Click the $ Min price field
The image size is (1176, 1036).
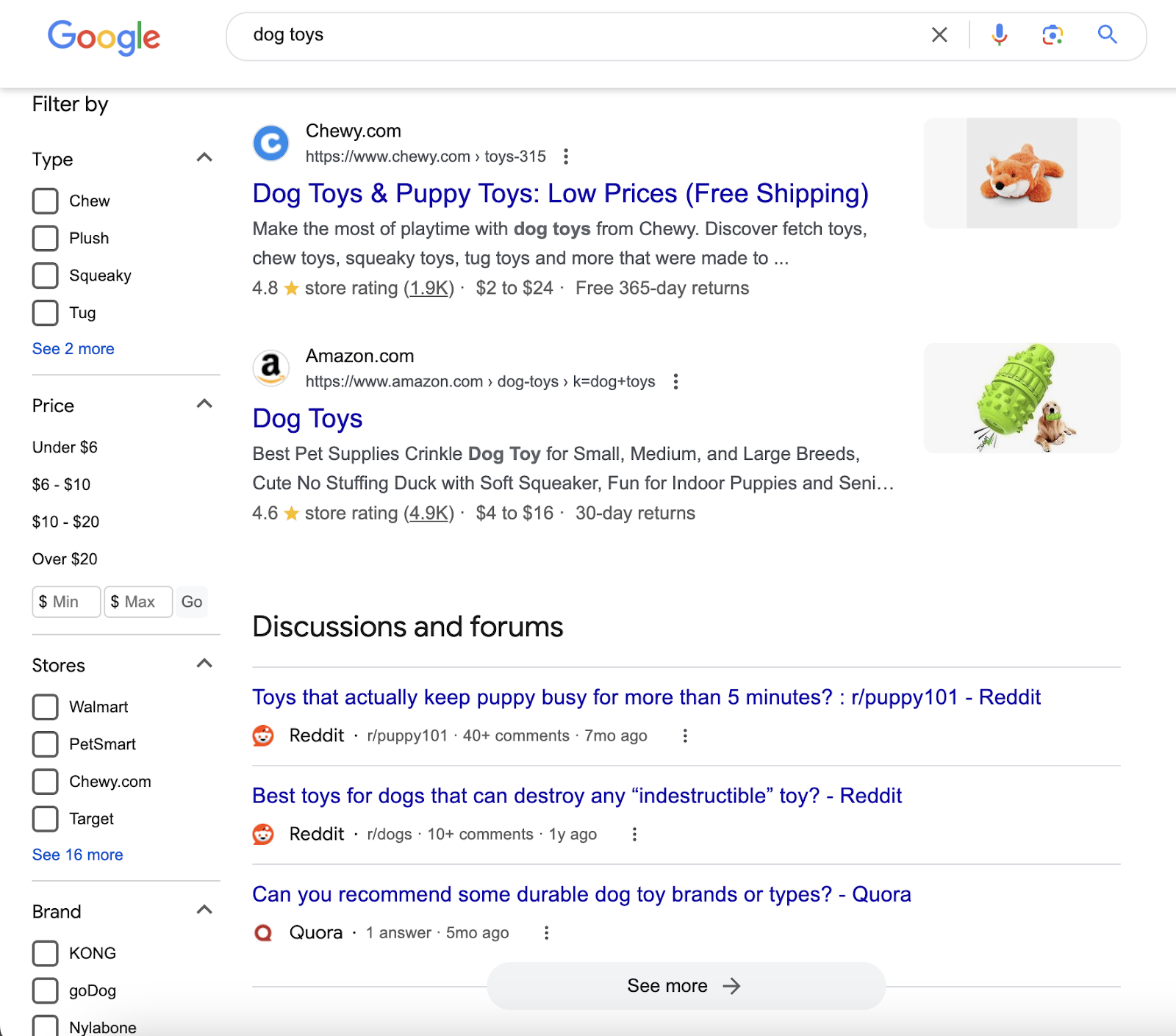pos(66,602)
